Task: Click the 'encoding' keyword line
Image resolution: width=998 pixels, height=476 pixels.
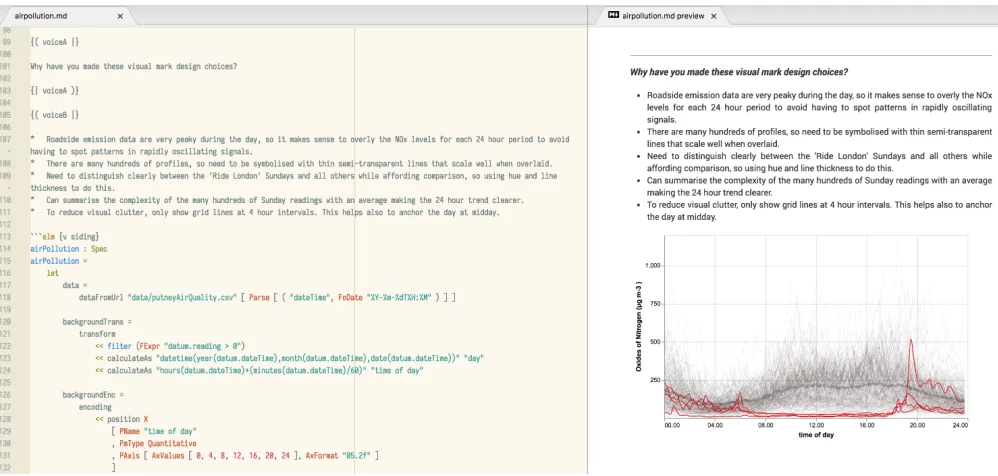Action: [95, 407]
